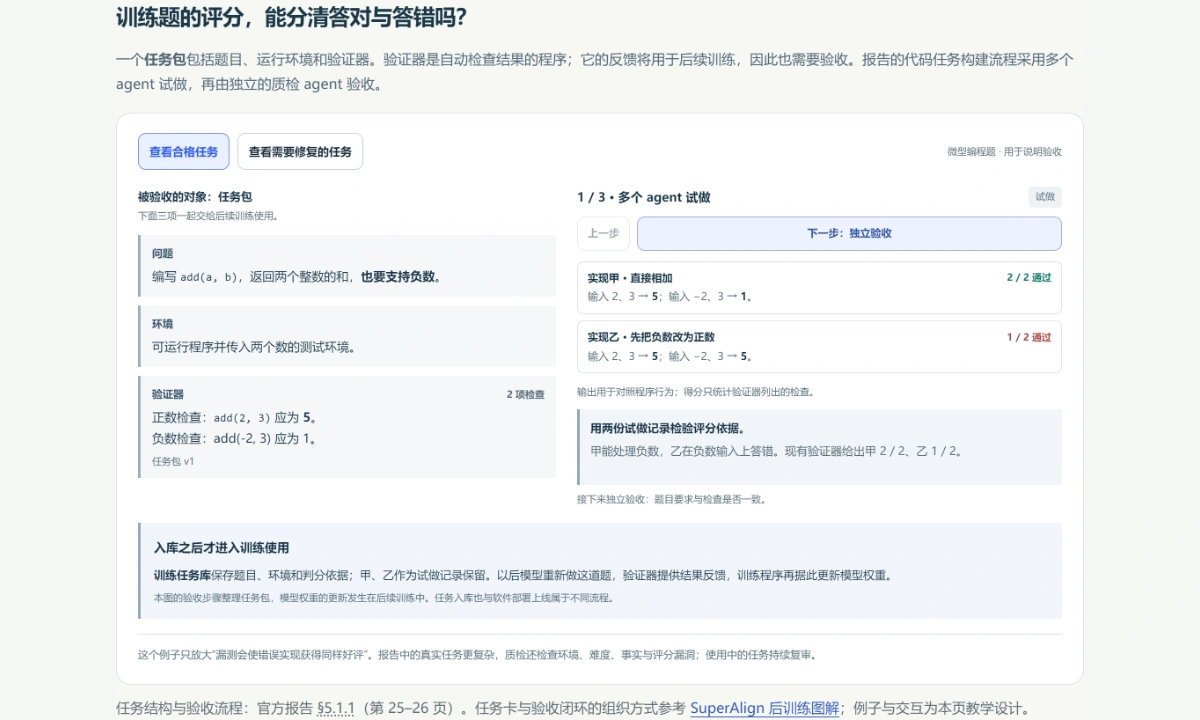Click the 问题 card heading

[x=162, y=254]
